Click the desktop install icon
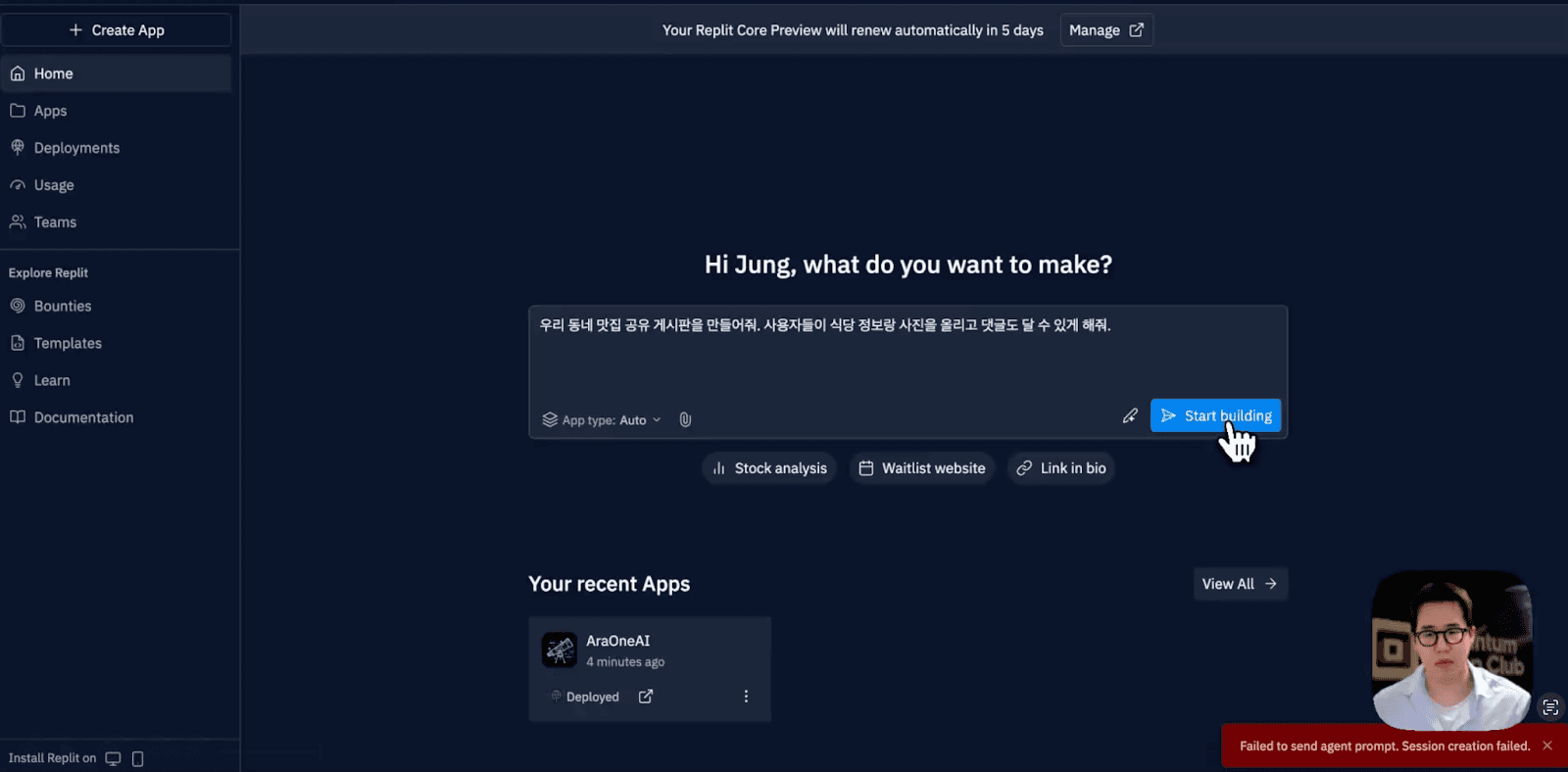 pos(114,758)
